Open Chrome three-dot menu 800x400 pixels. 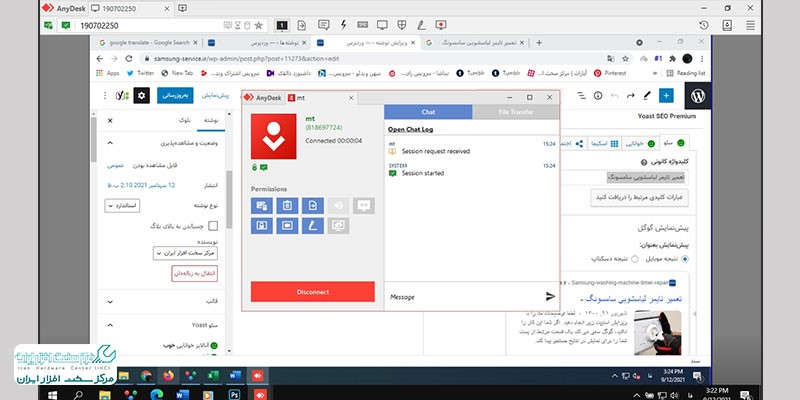pyautogui.click(x=702, y=59)
